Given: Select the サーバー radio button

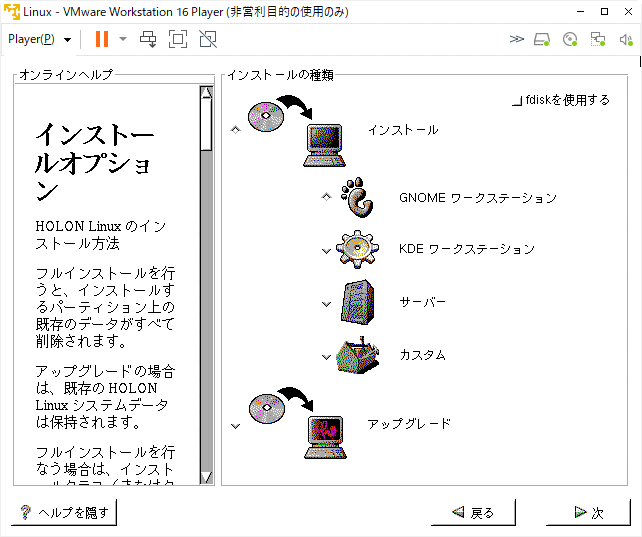Looking at the screenshot, I should [x=326, y=304].
